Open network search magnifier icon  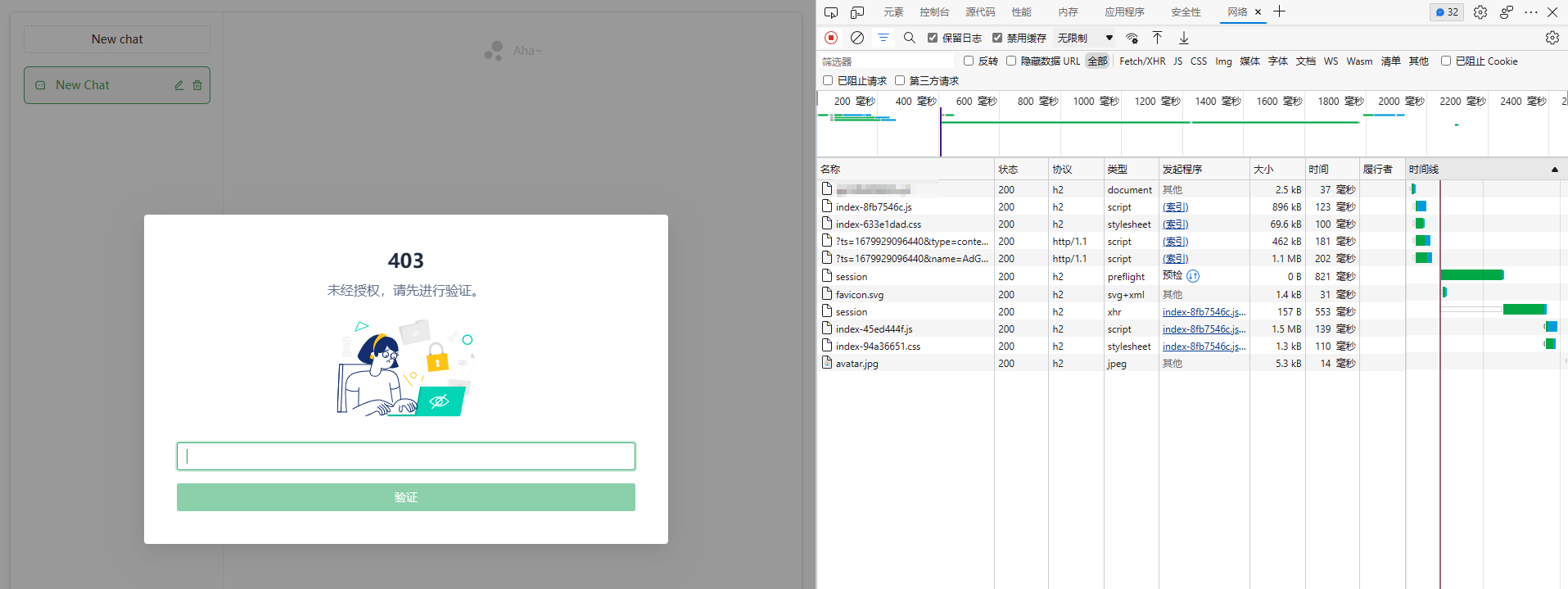(910, 38)
